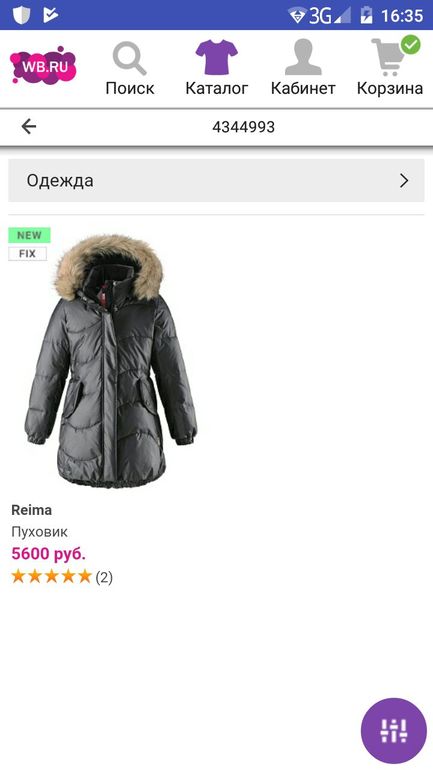Open the Пуховик product title
Viewport: 433px width, 770px height.
[x=39, y=531]
